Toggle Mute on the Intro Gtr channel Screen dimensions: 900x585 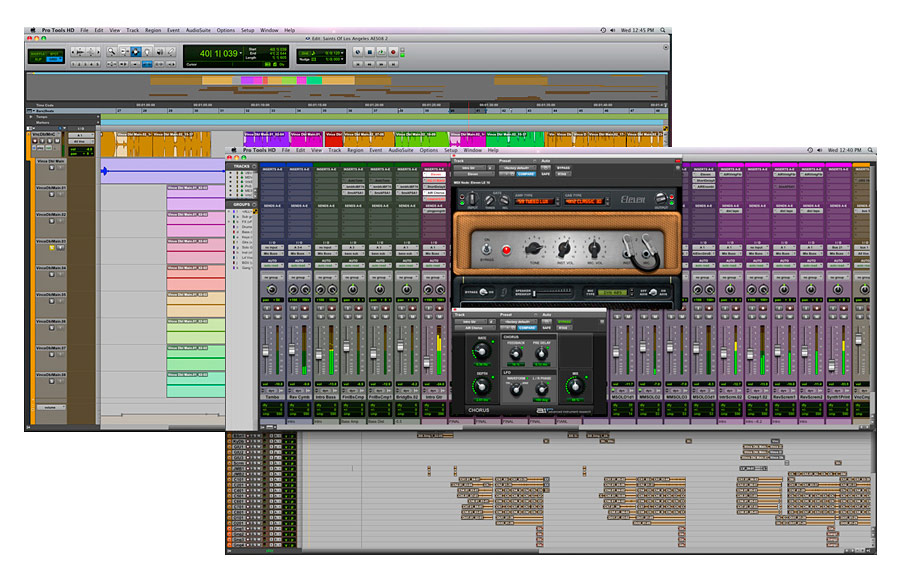tap(440, 316)
